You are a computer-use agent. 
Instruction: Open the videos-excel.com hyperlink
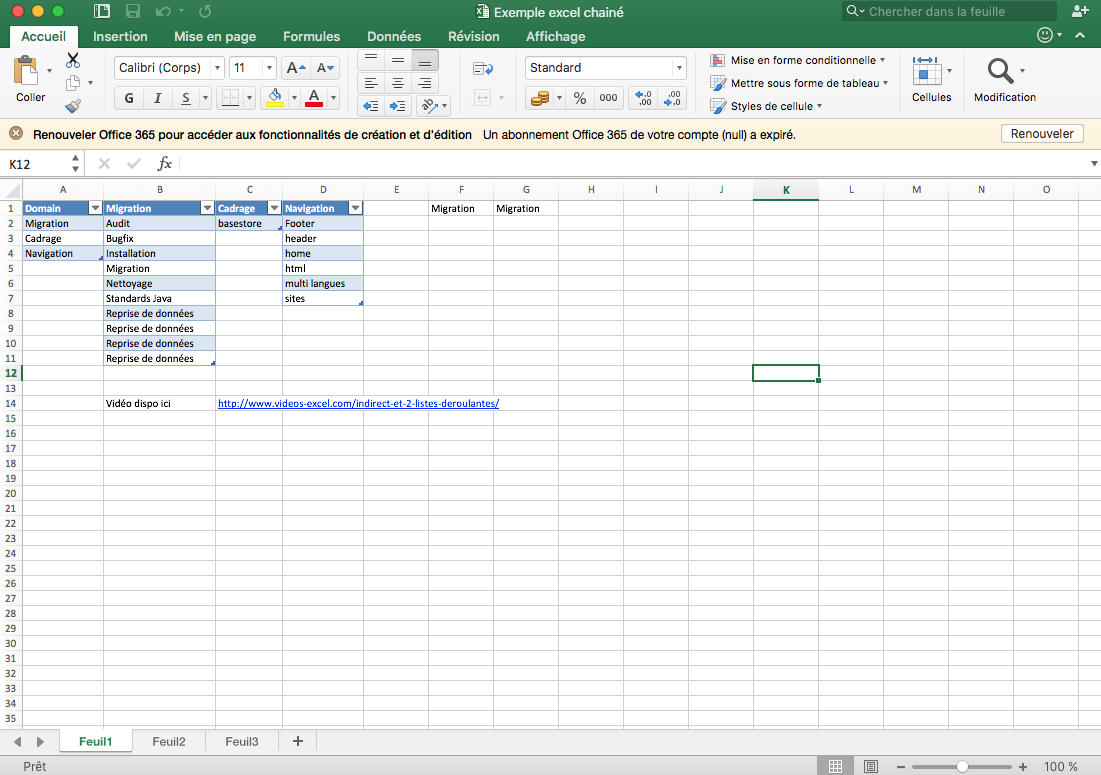358,404
